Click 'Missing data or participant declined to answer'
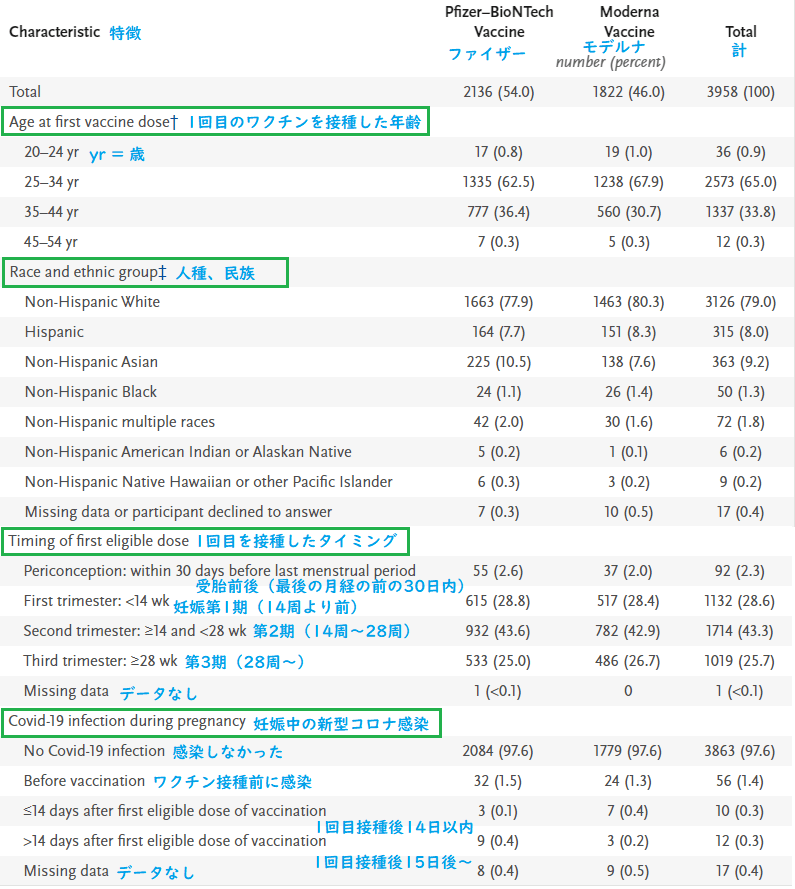 click(179, 512)
